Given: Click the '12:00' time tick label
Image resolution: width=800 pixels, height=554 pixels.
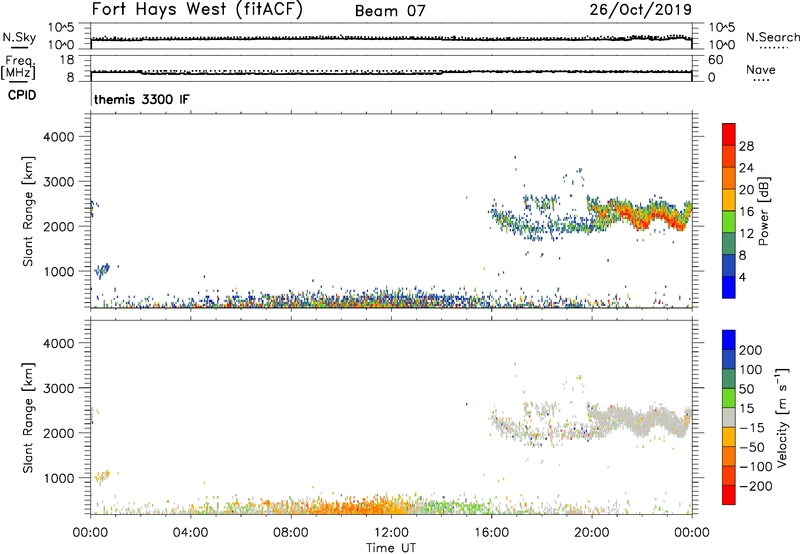Looking at the screenshot, I should [x=391, y=533].
